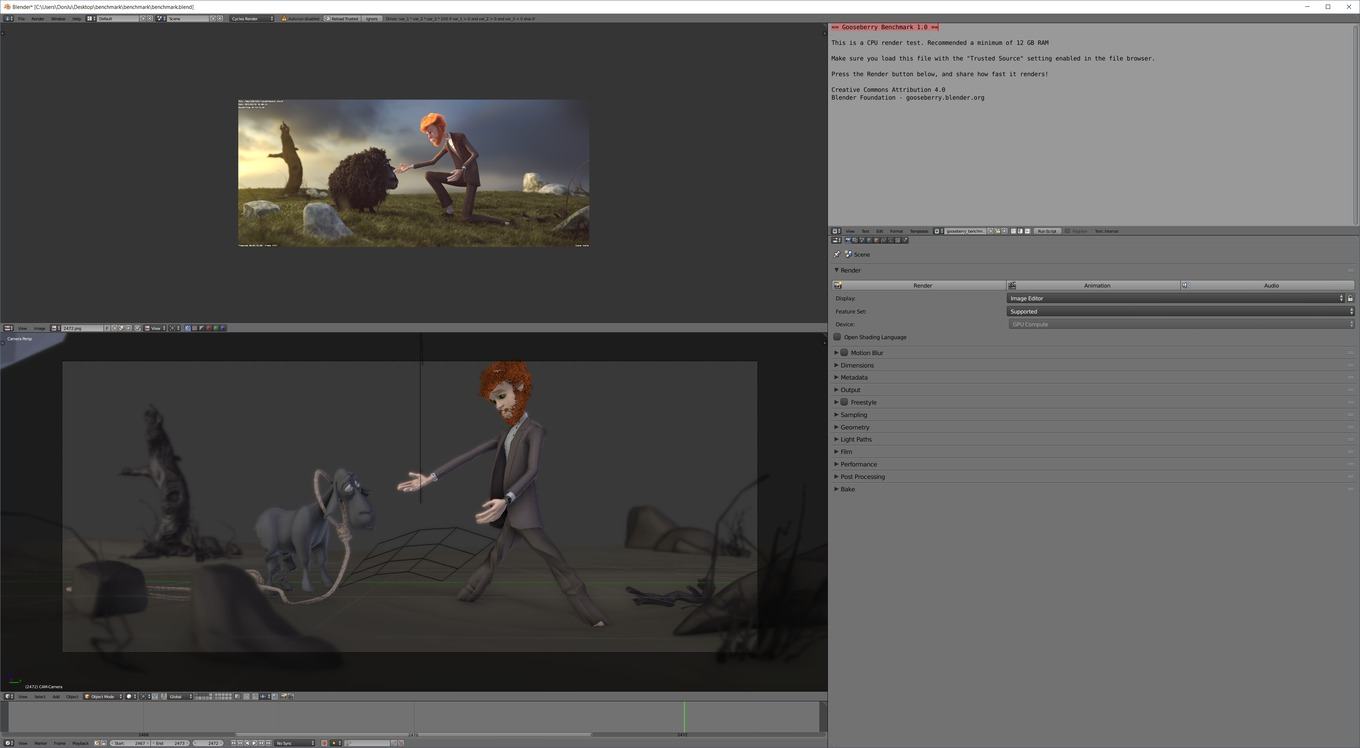Open the Info editor type selector icon
This screenshot has height=748, width=1360.
[x=8, y=18]
